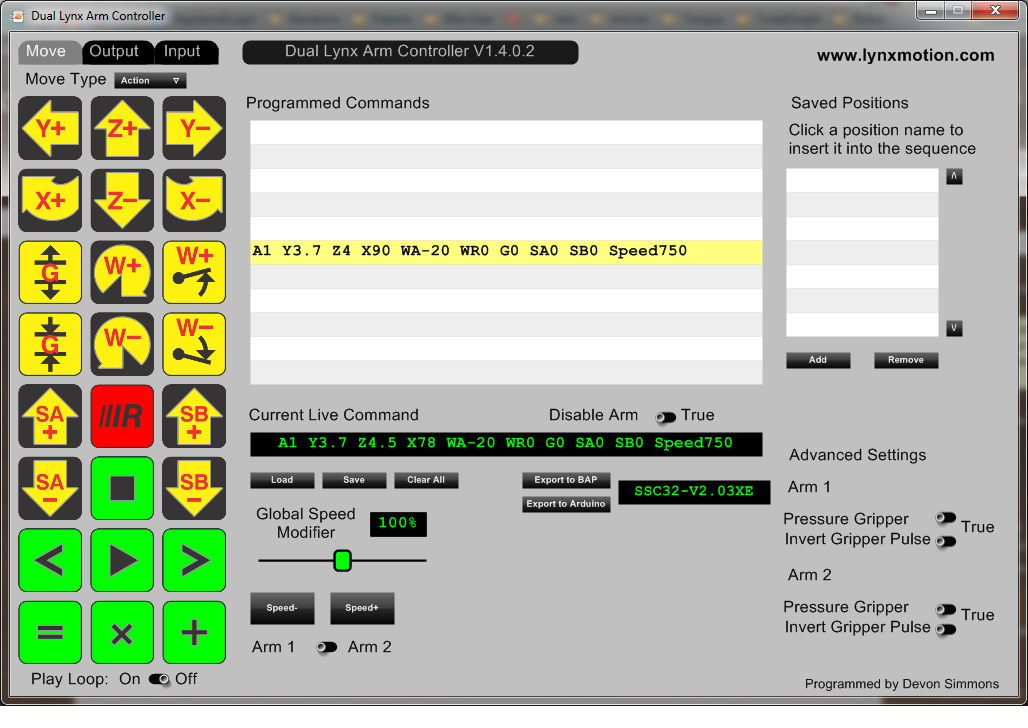Click the www.lynxmotion.com link
The width and height of the screenshot is (1028, 728).
click(905, 56)
